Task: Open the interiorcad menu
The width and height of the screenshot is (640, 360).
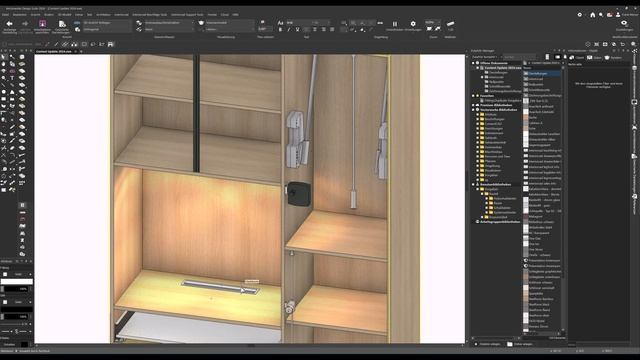Action: tap(121, 15)
